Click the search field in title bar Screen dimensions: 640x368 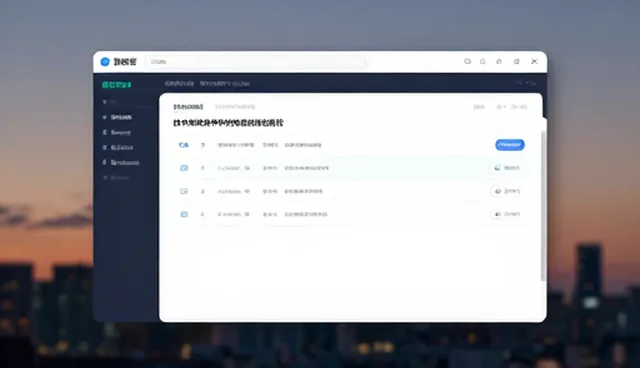tap(256, 62)
